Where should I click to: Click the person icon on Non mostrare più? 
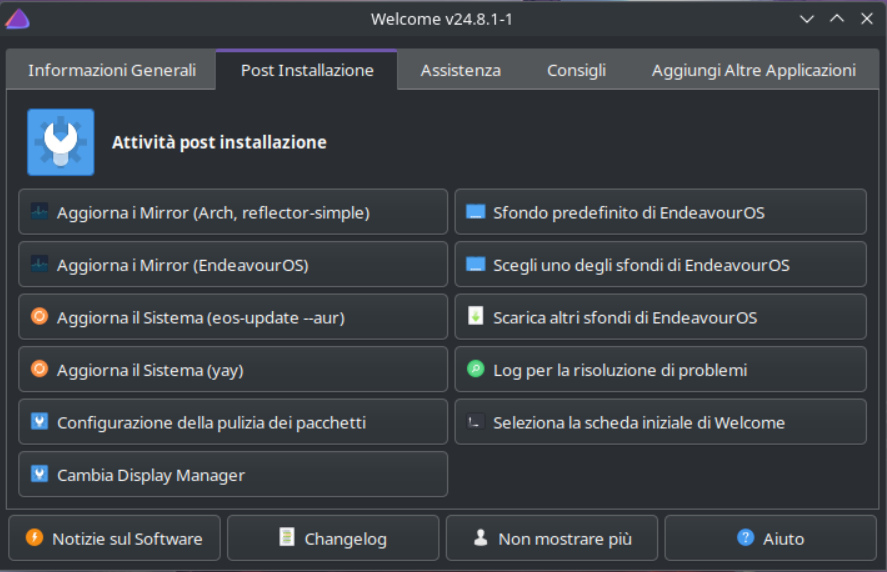tap(480, 537)
